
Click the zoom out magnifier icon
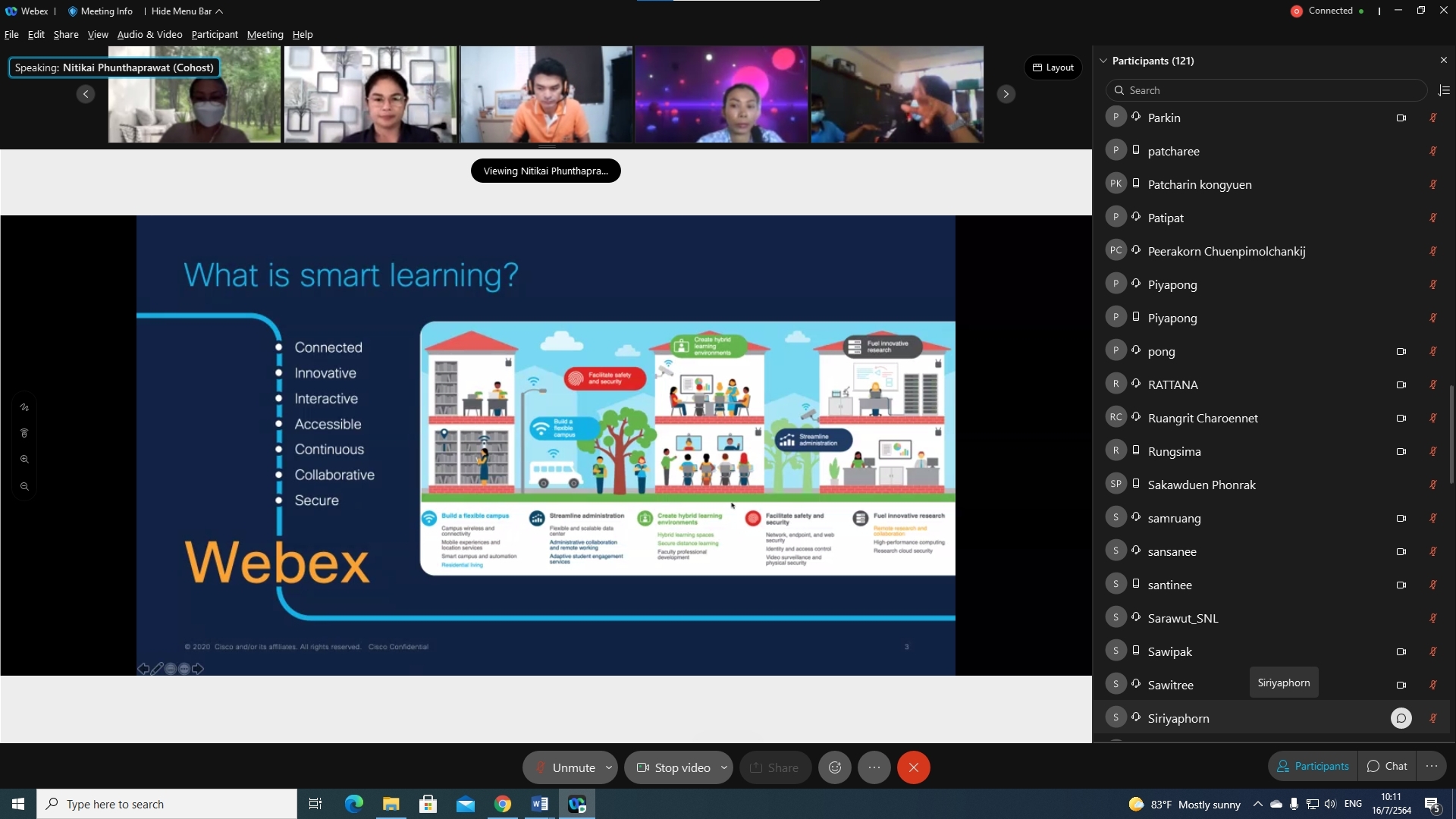(24, 486)
